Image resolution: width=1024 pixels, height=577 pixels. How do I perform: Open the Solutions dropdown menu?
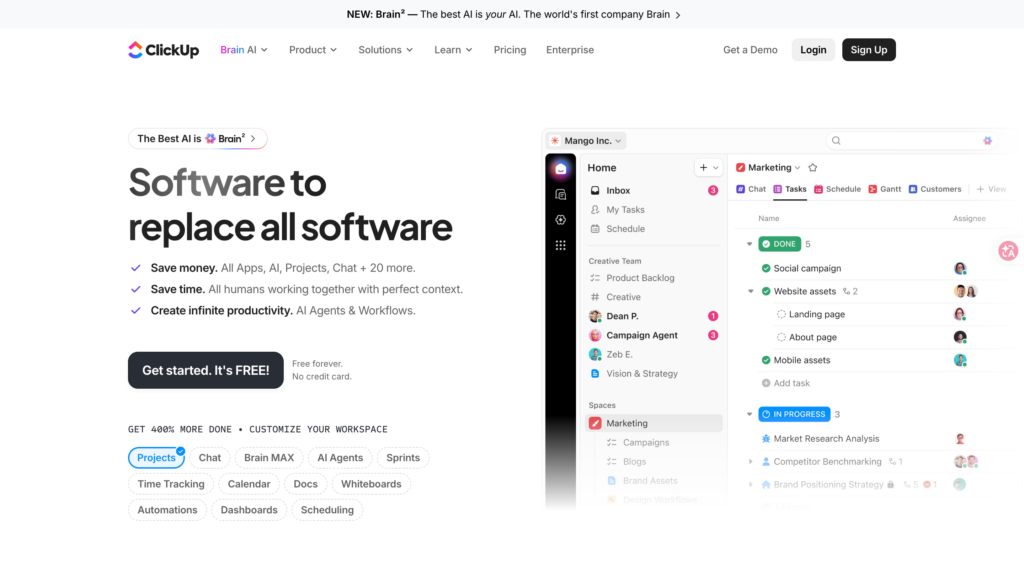385,50
